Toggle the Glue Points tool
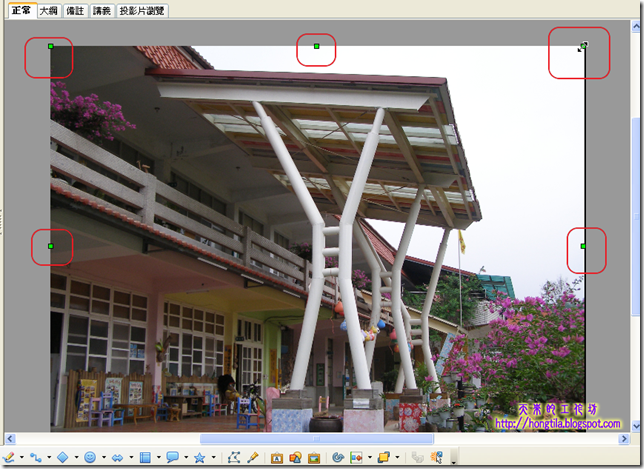The image size is (644, 469). point(253,457)
